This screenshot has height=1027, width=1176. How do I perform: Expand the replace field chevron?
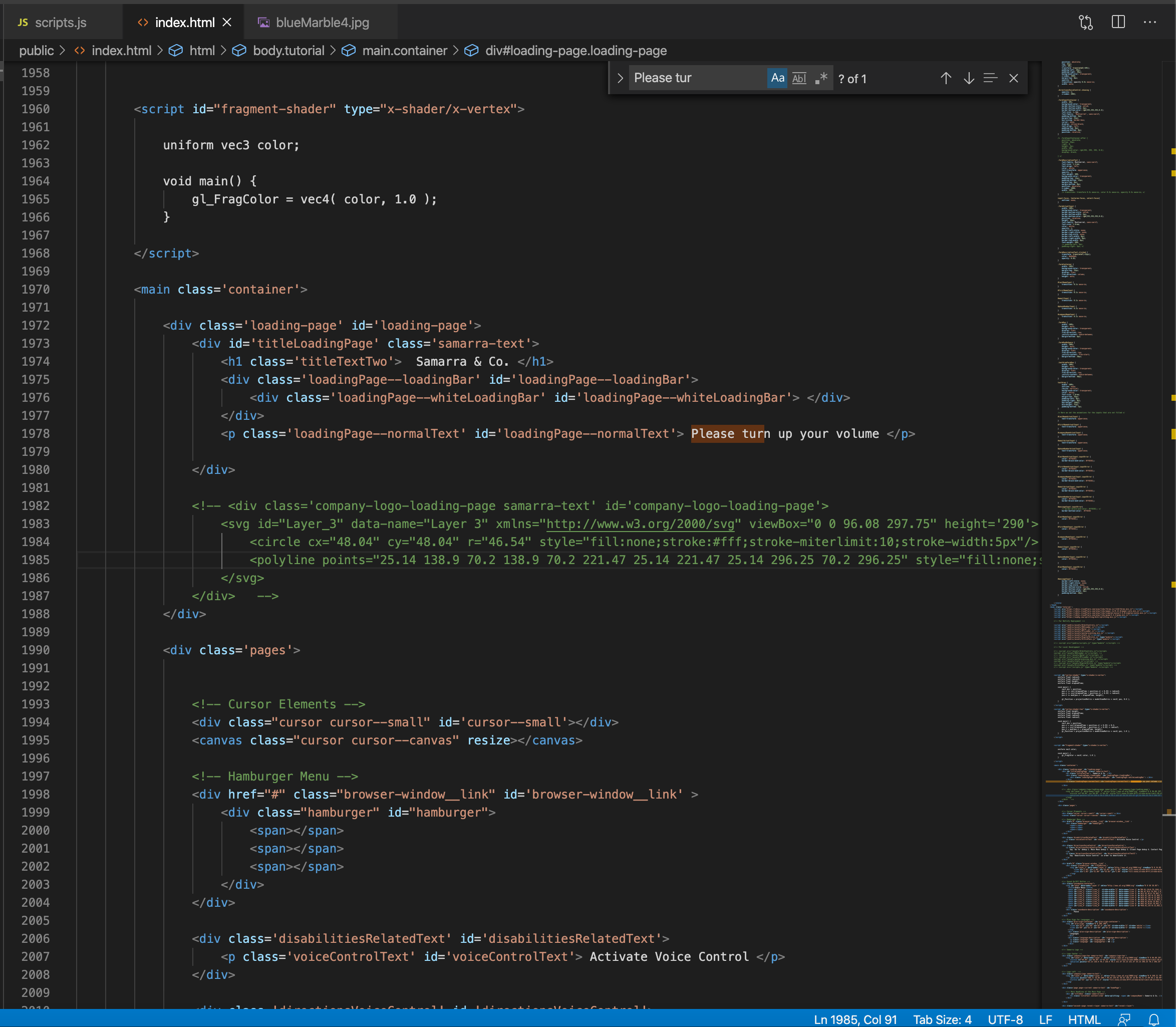[620, 78]
